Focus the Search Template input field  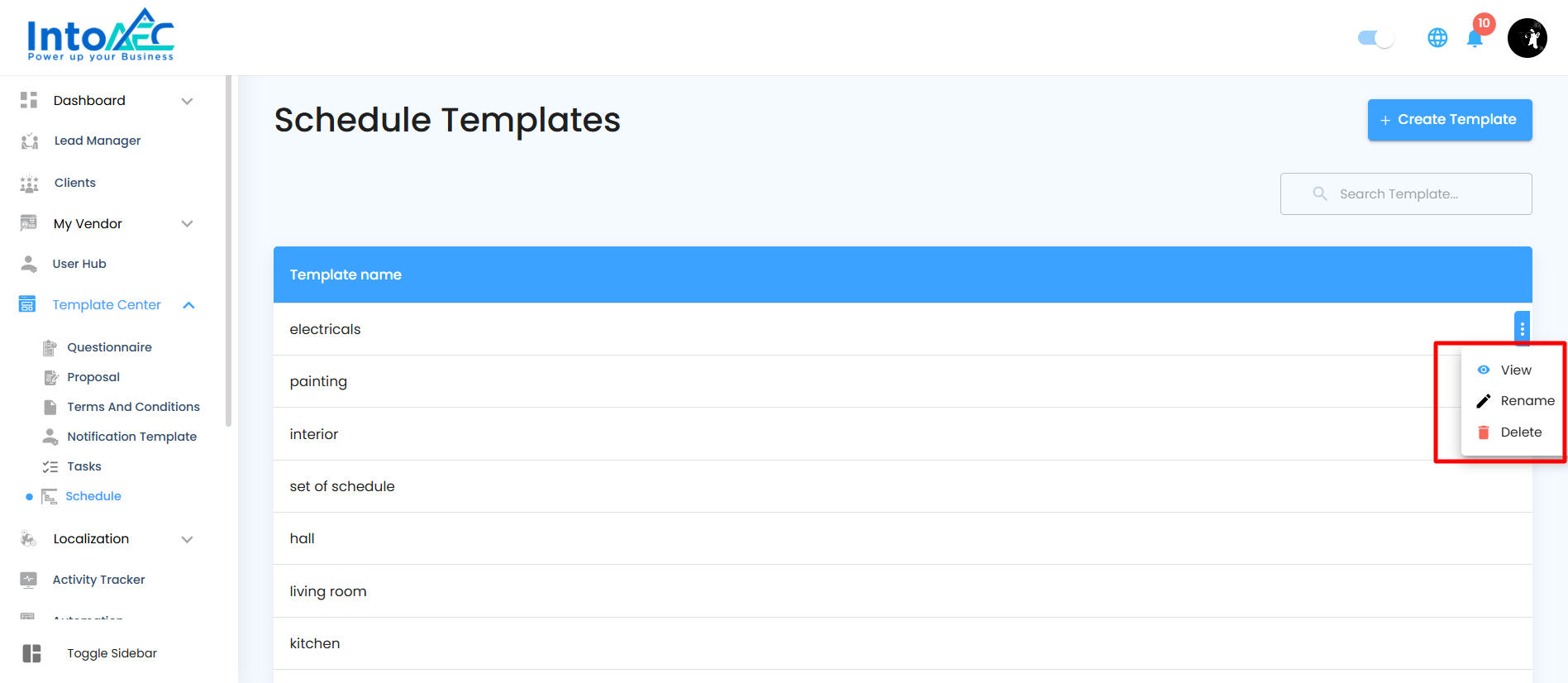point(1406,194)
